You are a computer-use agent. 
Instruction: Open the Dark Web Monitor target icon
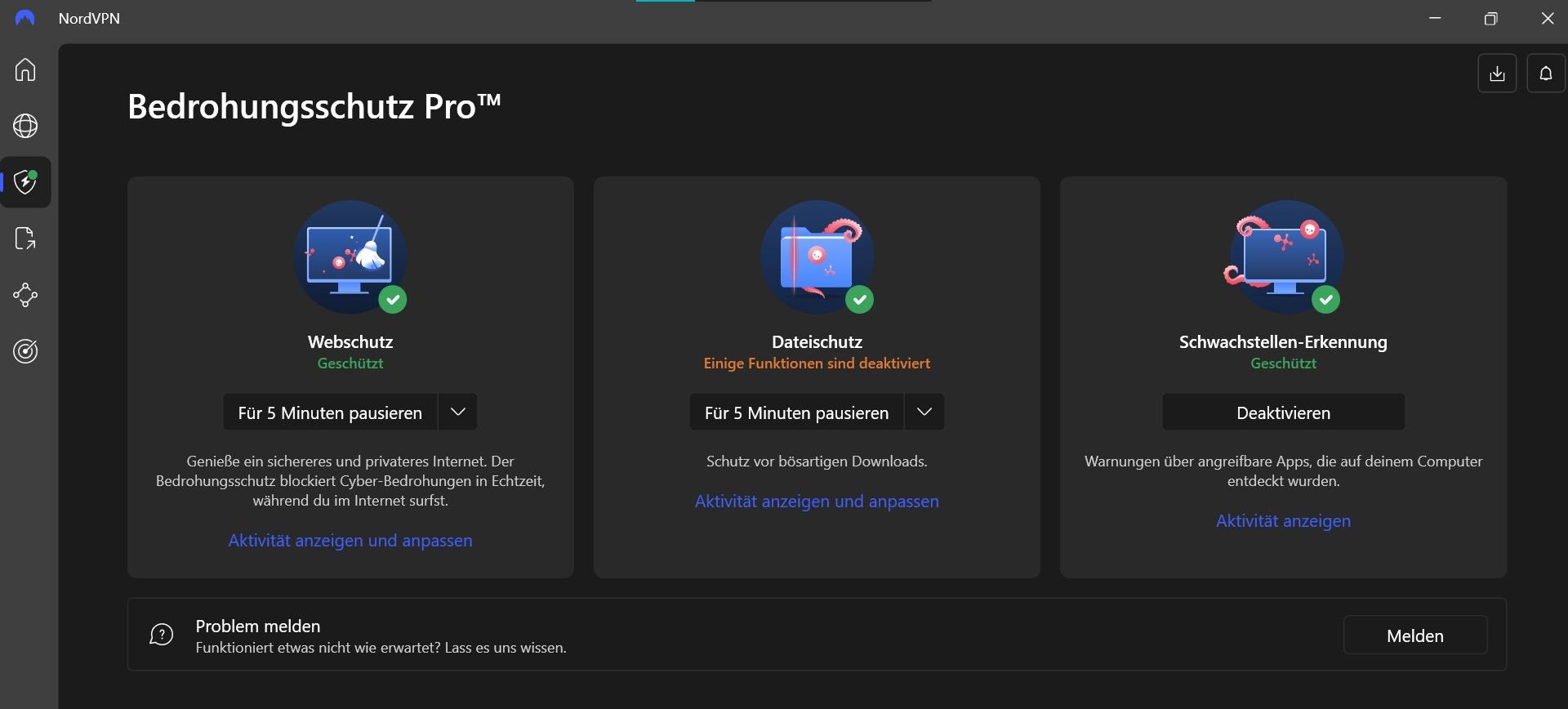(x=25, y=351)
